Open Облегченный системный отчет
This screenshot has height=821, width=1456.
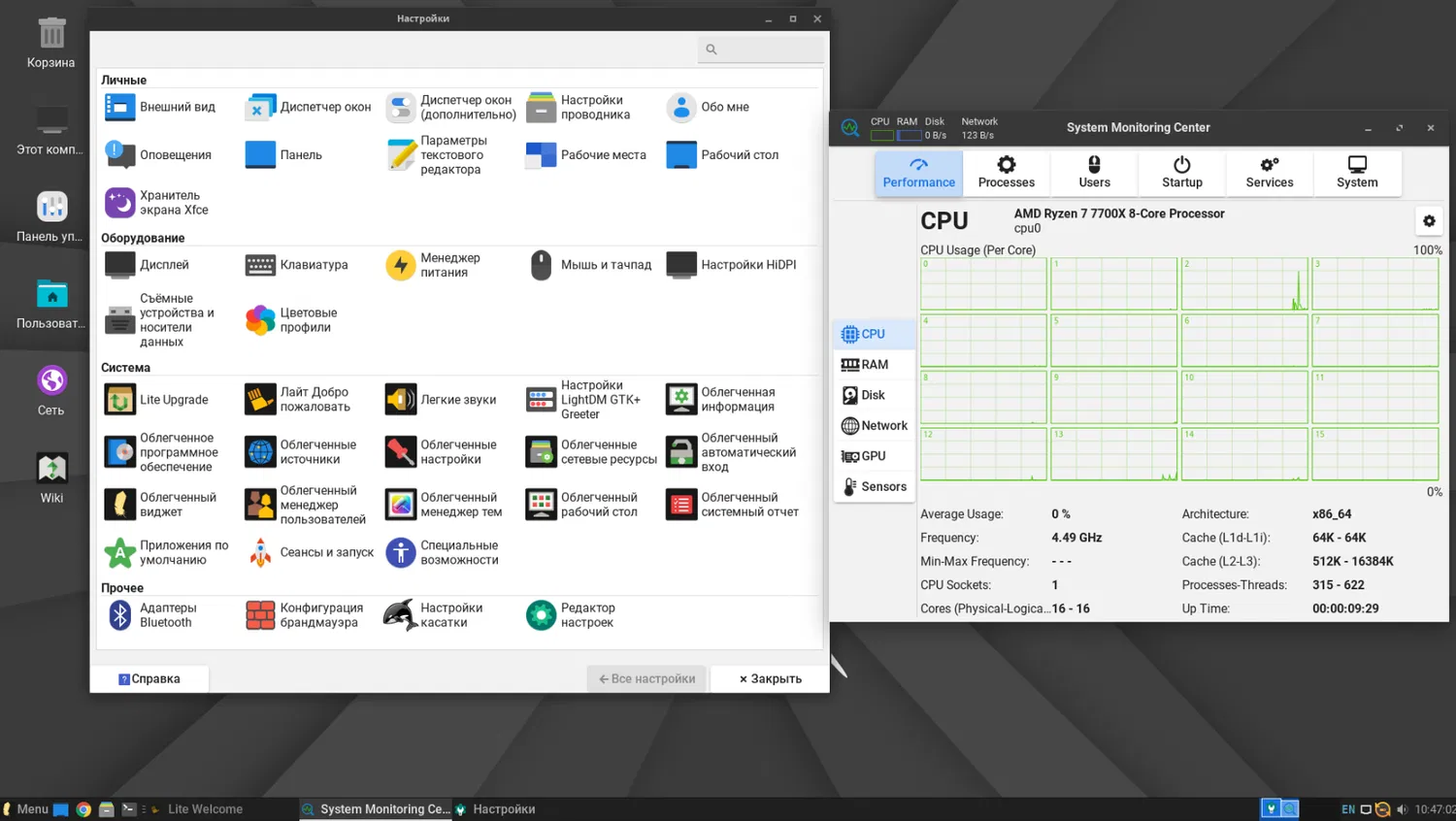point(733,504)
